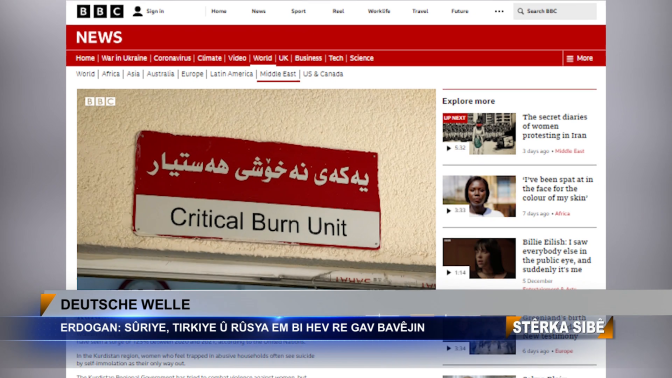Select World section in news bar
Screen dimensions: 672x378
pos(262,58)
